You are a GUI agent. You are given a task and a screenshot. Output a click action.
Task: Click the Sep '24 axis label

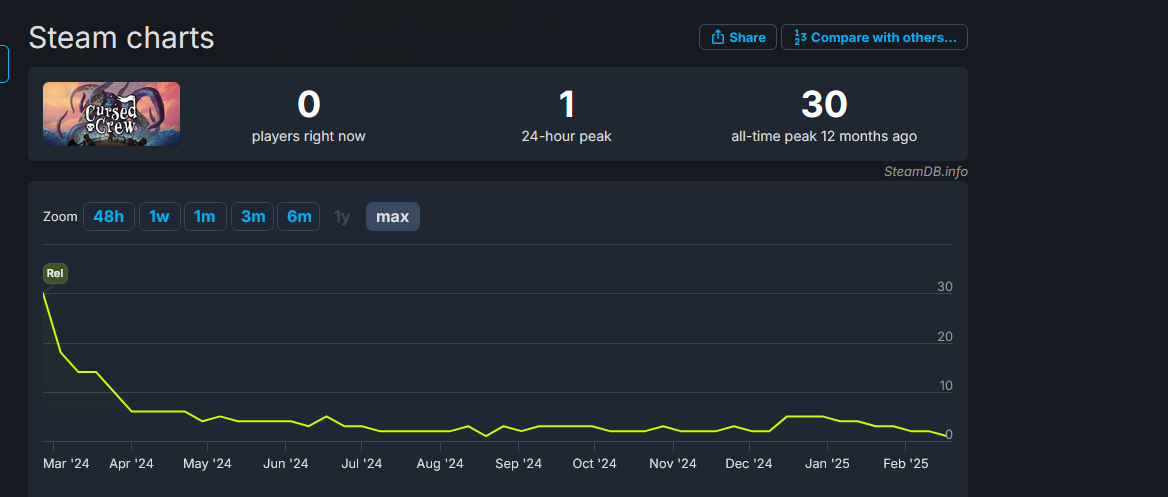click(x=518, y=463)
